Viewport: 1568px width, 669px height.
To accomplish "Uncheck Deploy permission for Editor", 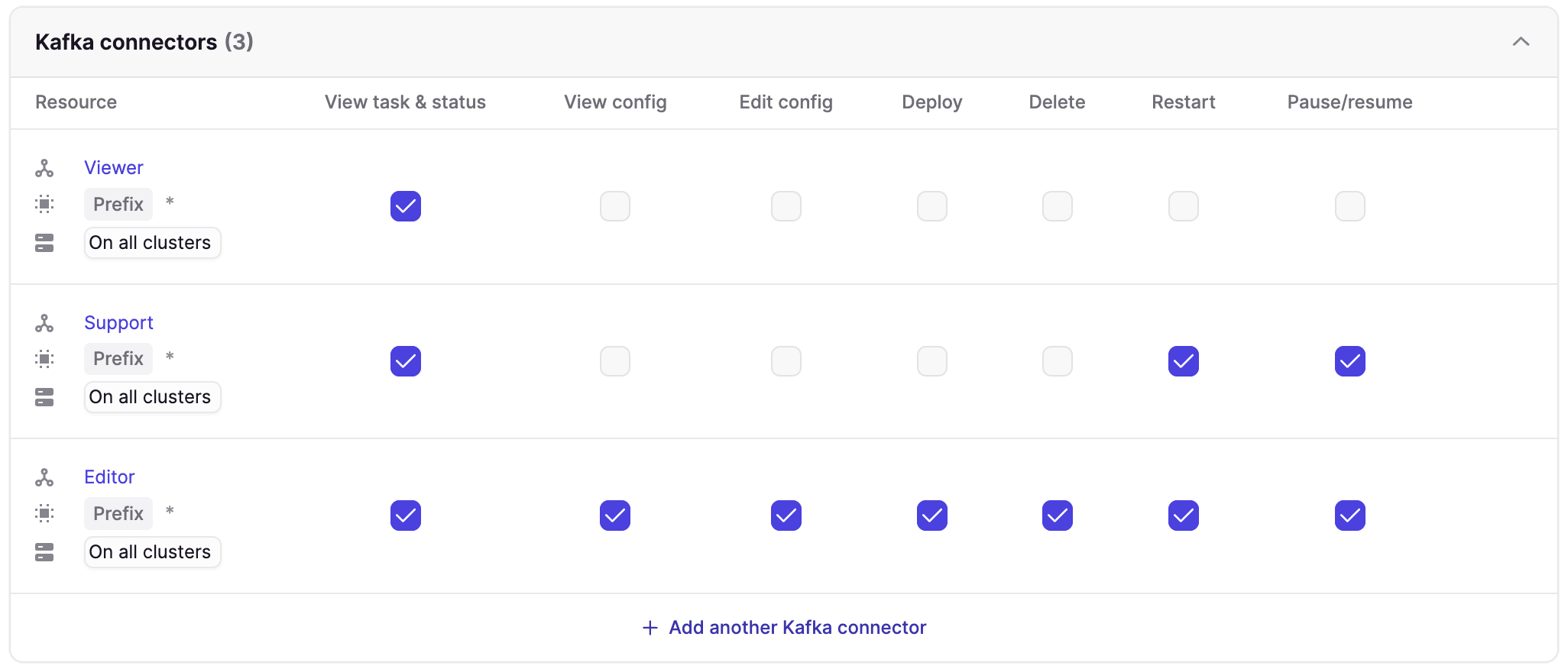I will pos(932,515).
